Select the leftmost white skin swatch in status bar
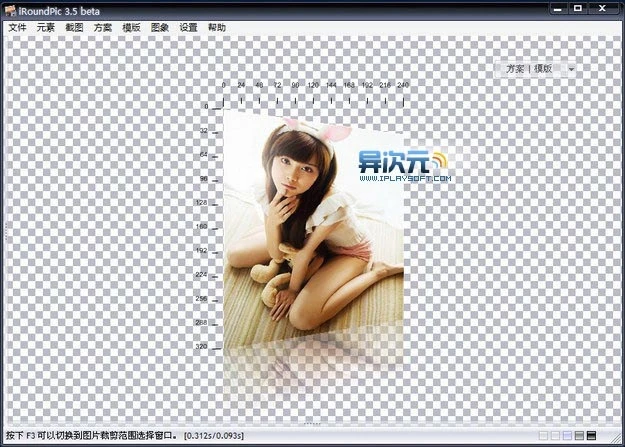Image resolution: width=625 pixels, height=447 pixels. click(x=543, y=435)
